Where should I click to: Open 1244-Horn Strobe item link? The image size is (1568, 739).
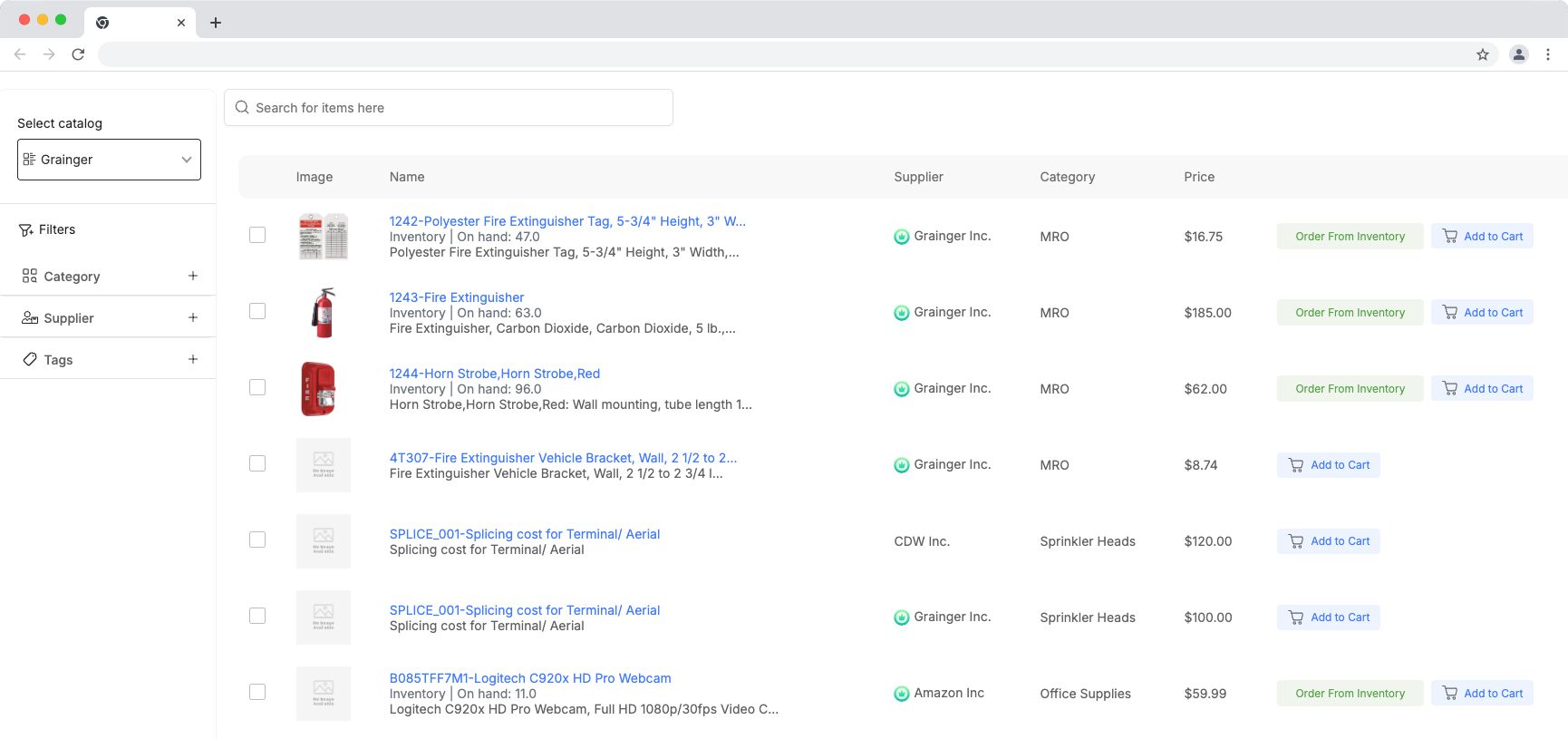pyautogui.click(x=495, y=374)
